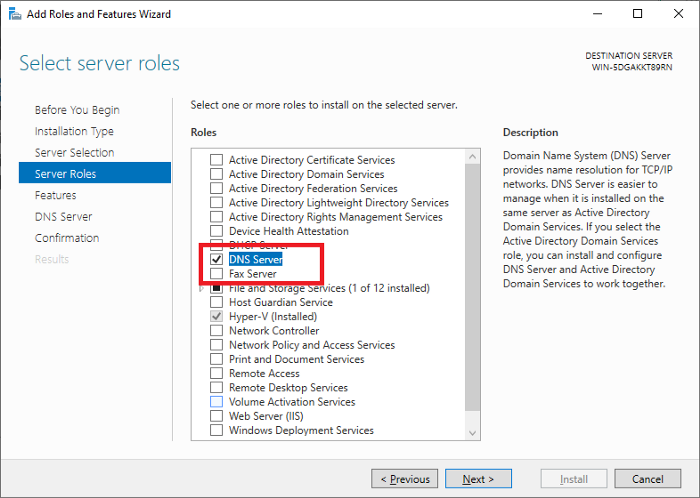Go to the Before You Begin step
700x498 pixels.
pos(77,110)
